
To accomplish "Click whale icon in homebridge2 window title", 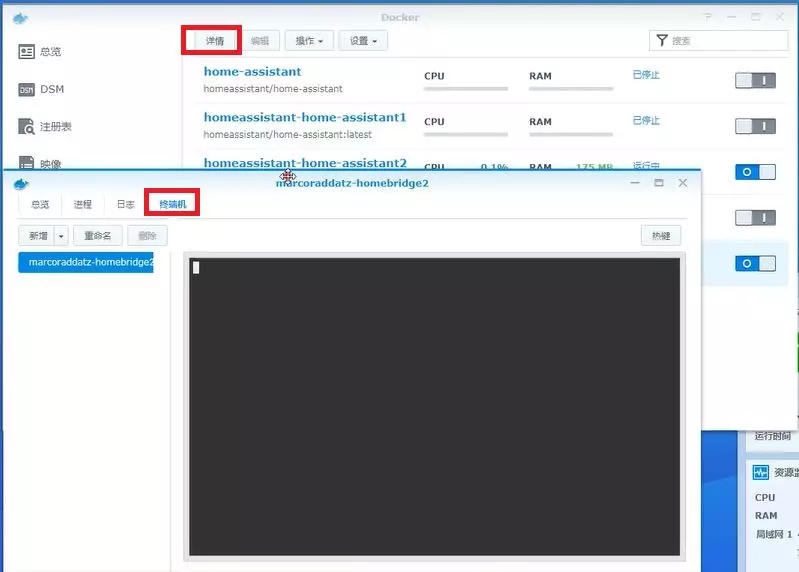I will pos(21,184).
